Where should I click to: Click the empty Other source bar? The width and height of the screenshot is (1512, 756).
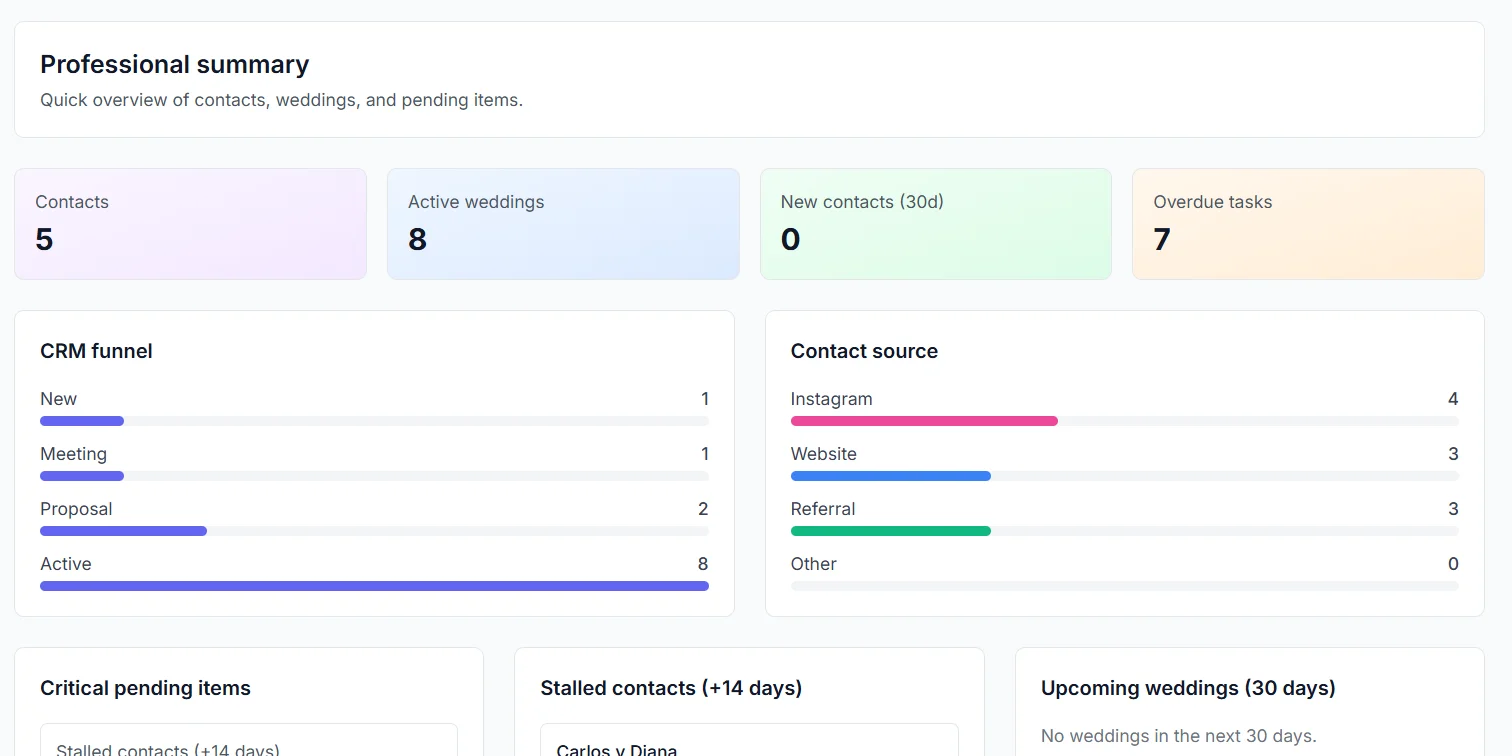click(1125, 586)
